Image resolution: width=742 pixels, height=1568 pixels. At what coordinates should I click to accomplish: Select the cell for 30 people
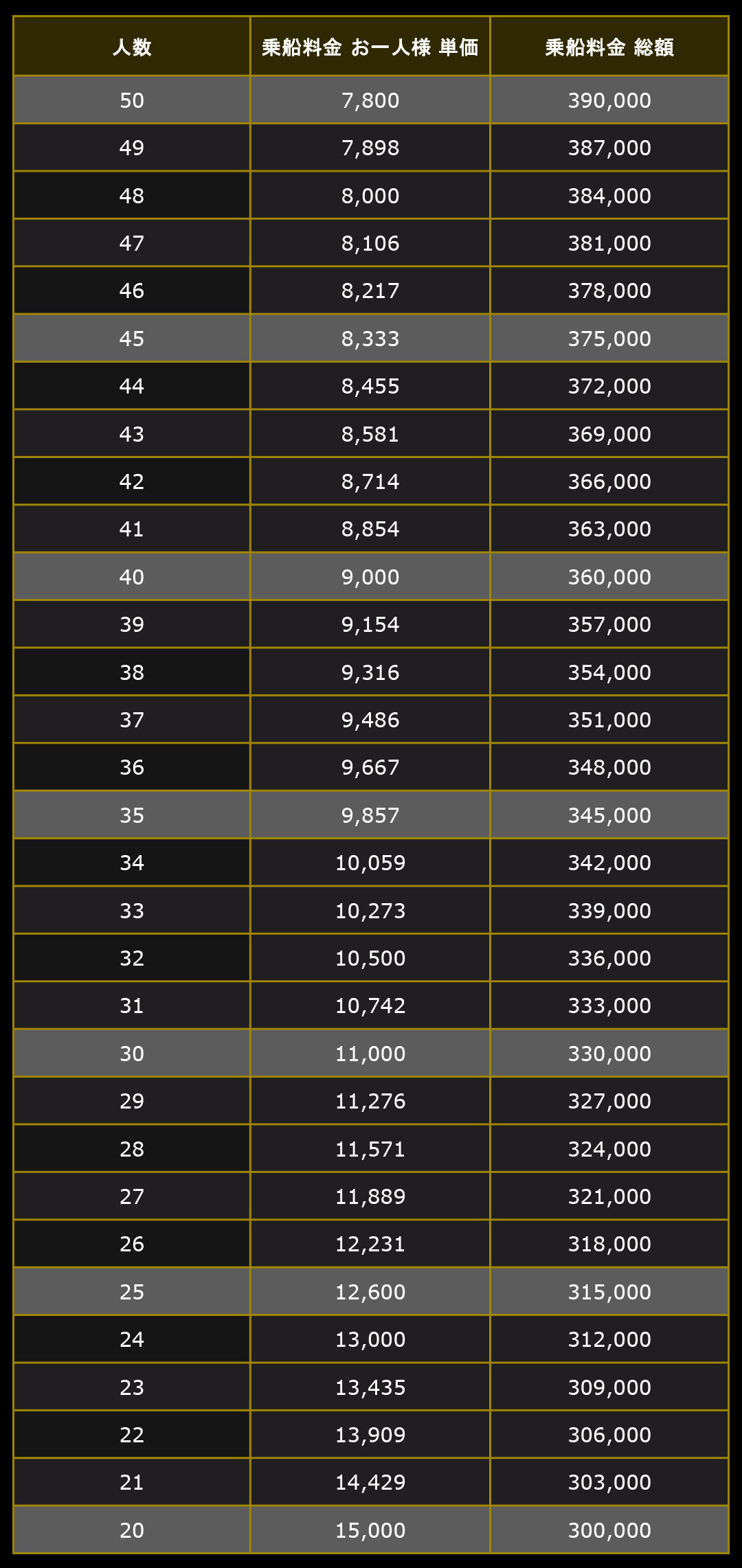[132, 1054]
